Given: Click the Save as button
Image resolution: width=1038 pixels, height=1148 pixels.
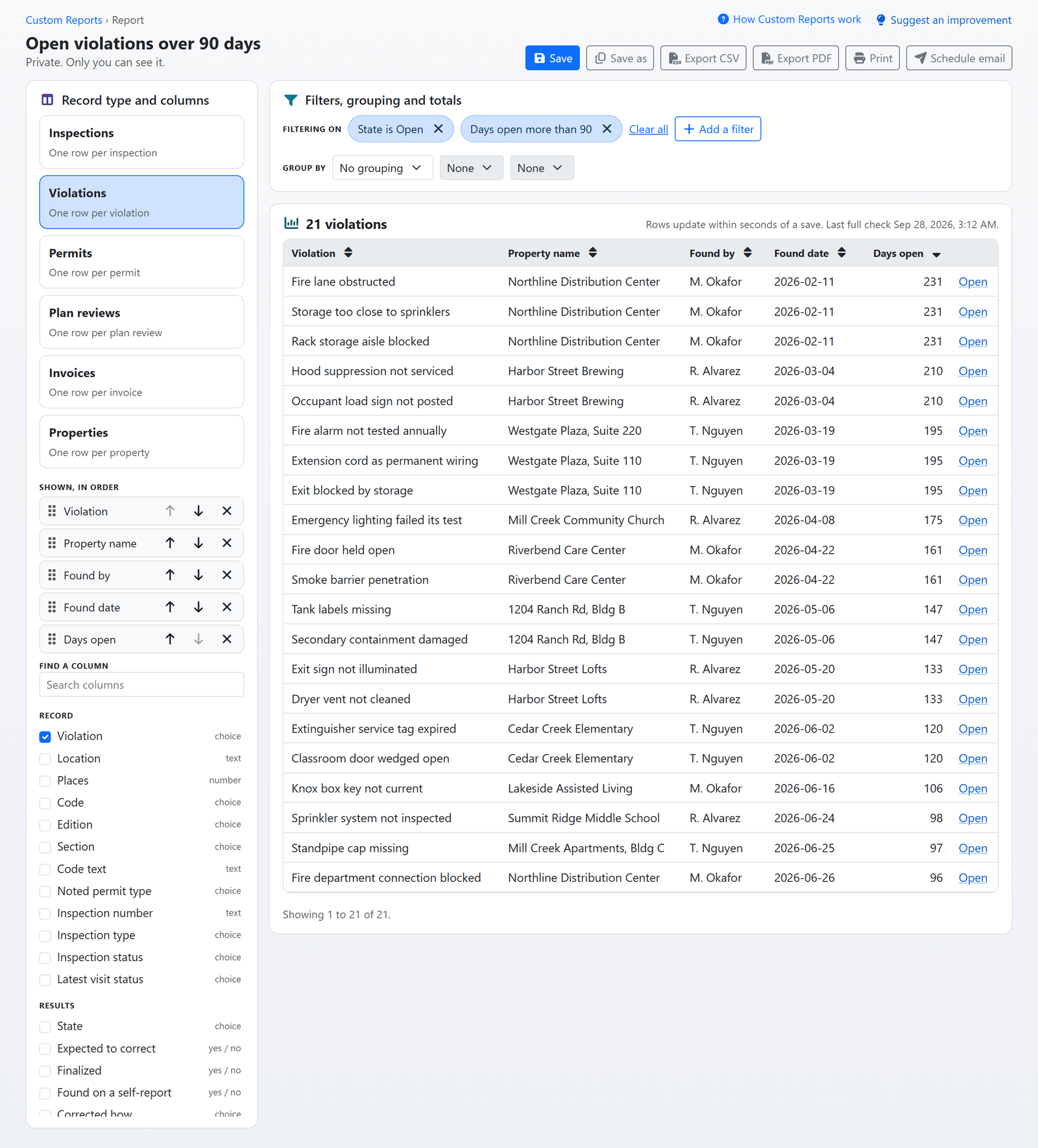Looking at the screenshot, I should coord(620,58).
